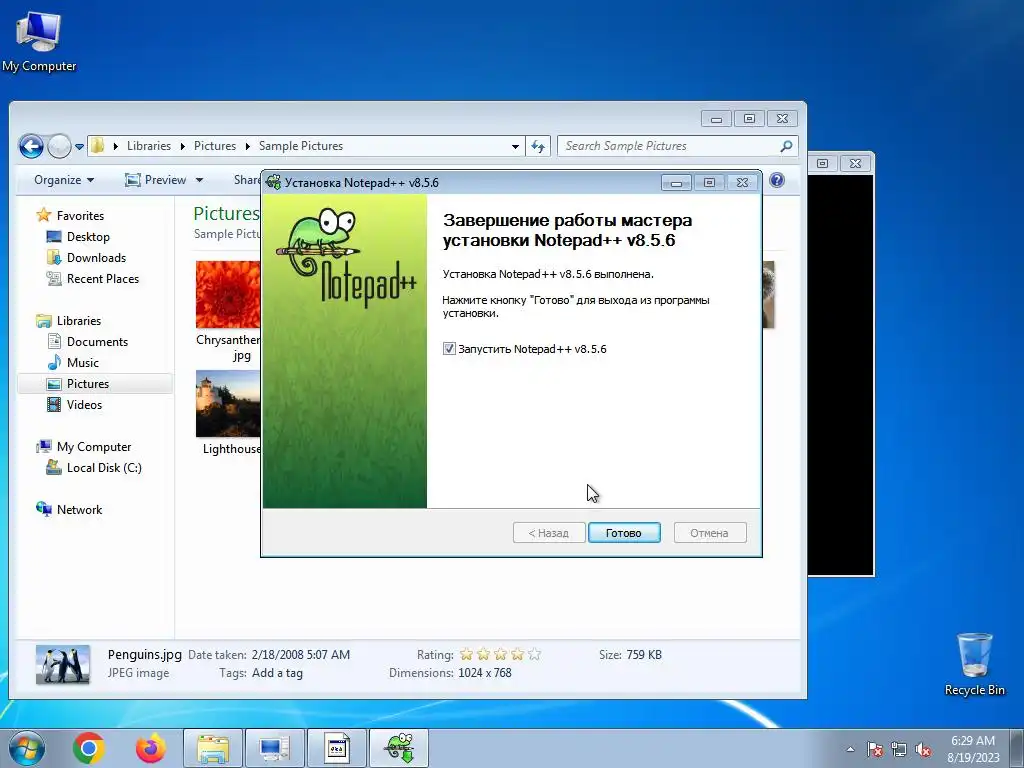The height and width of the screenshot is (768, 1024).
Task: Select Pictures library in navigation pane
Action: (95, 383)
